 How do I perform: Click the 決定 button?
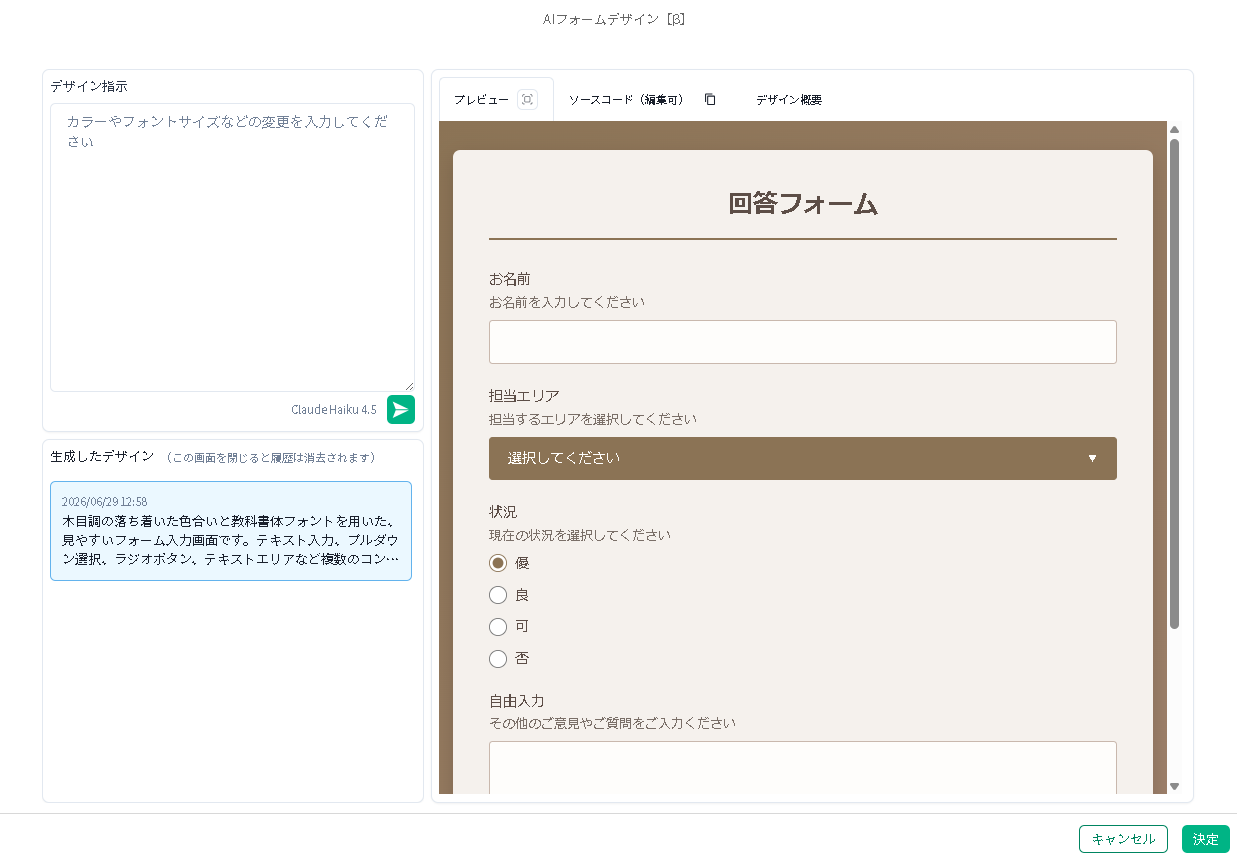tap(1206, 839)
